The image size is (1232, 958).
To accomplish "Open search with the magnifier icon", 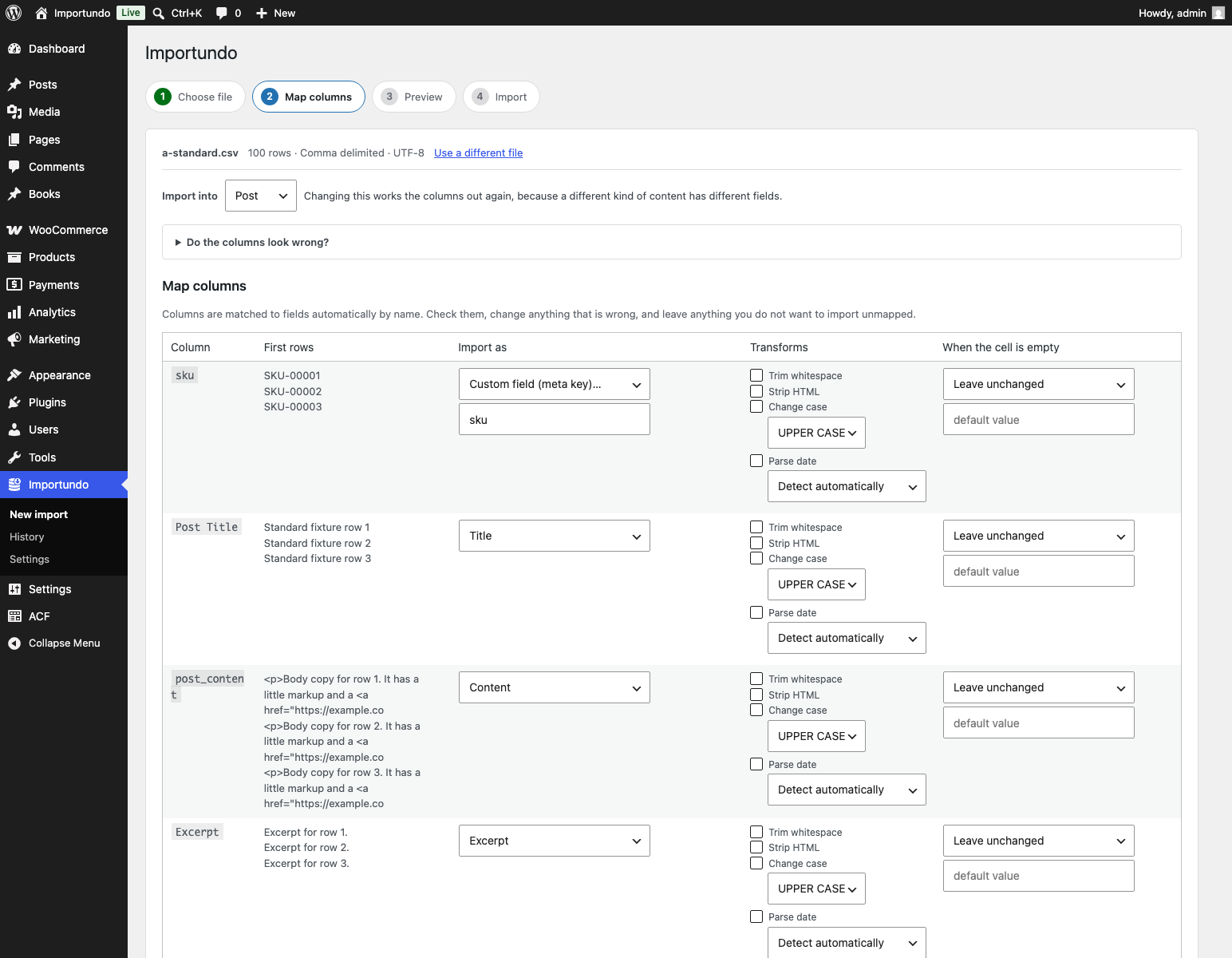I will click(x=159, y=13).
